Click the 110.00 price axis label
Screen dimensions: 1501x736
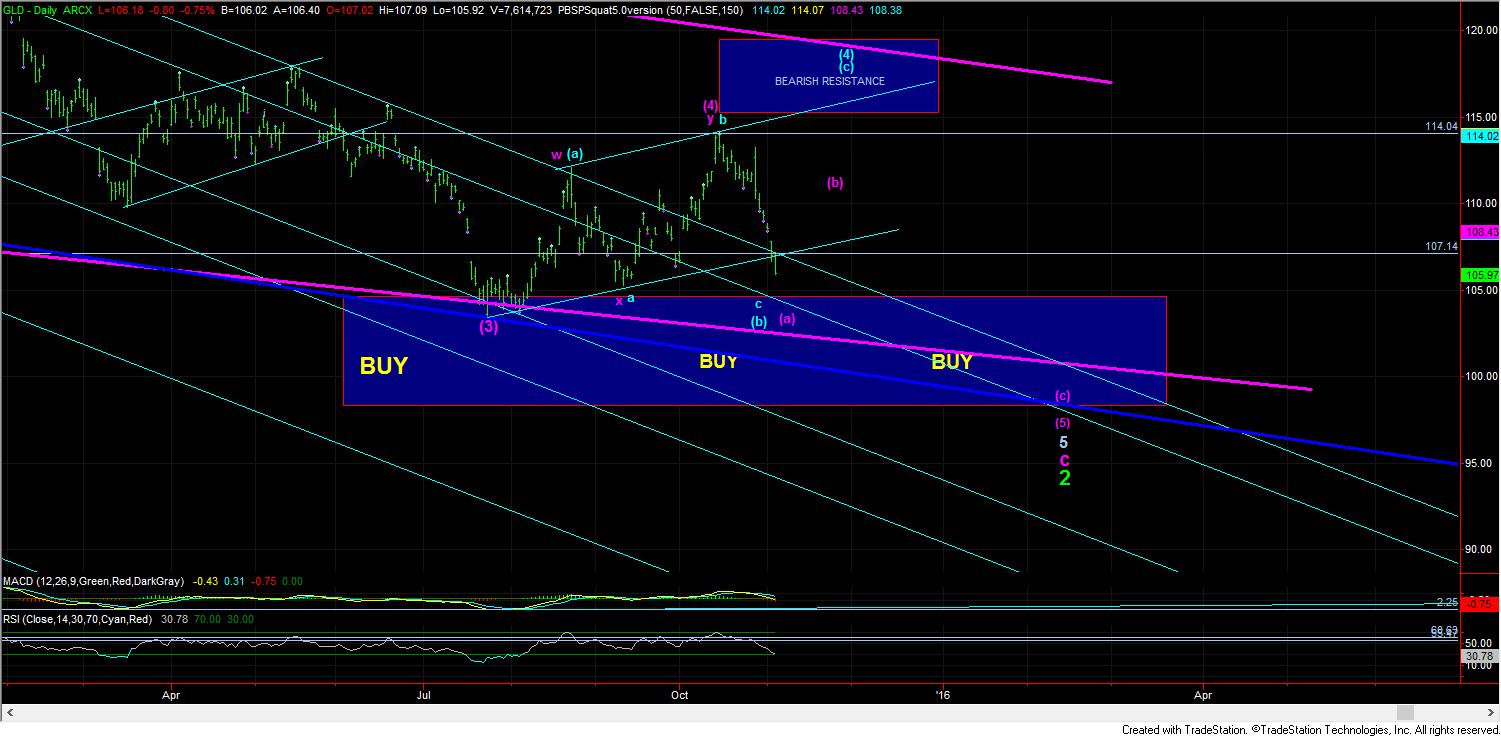(x=1480, y=204)
